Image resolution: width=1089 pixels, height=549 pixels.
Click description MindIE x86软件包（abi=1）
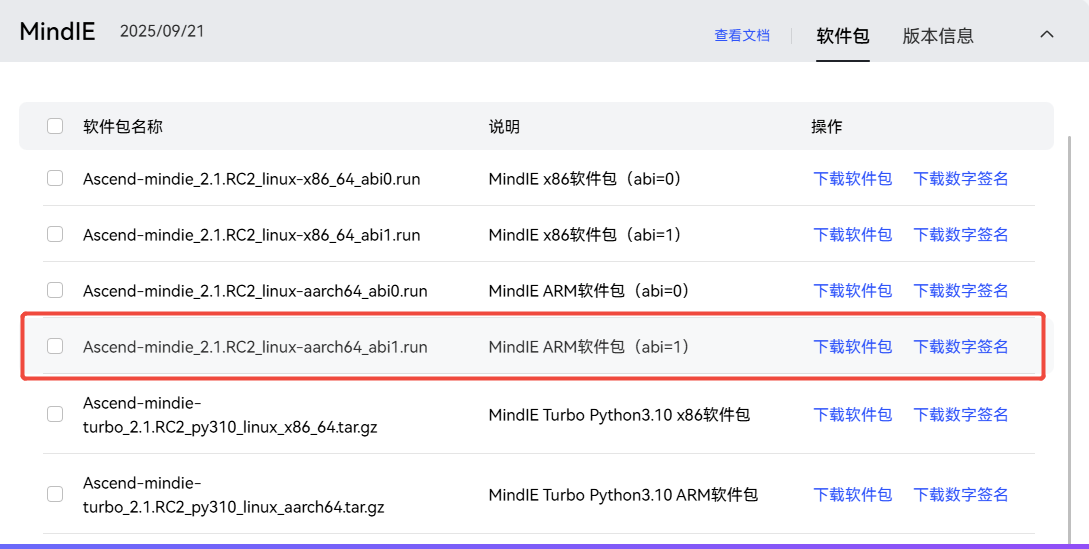coord(585,235)
